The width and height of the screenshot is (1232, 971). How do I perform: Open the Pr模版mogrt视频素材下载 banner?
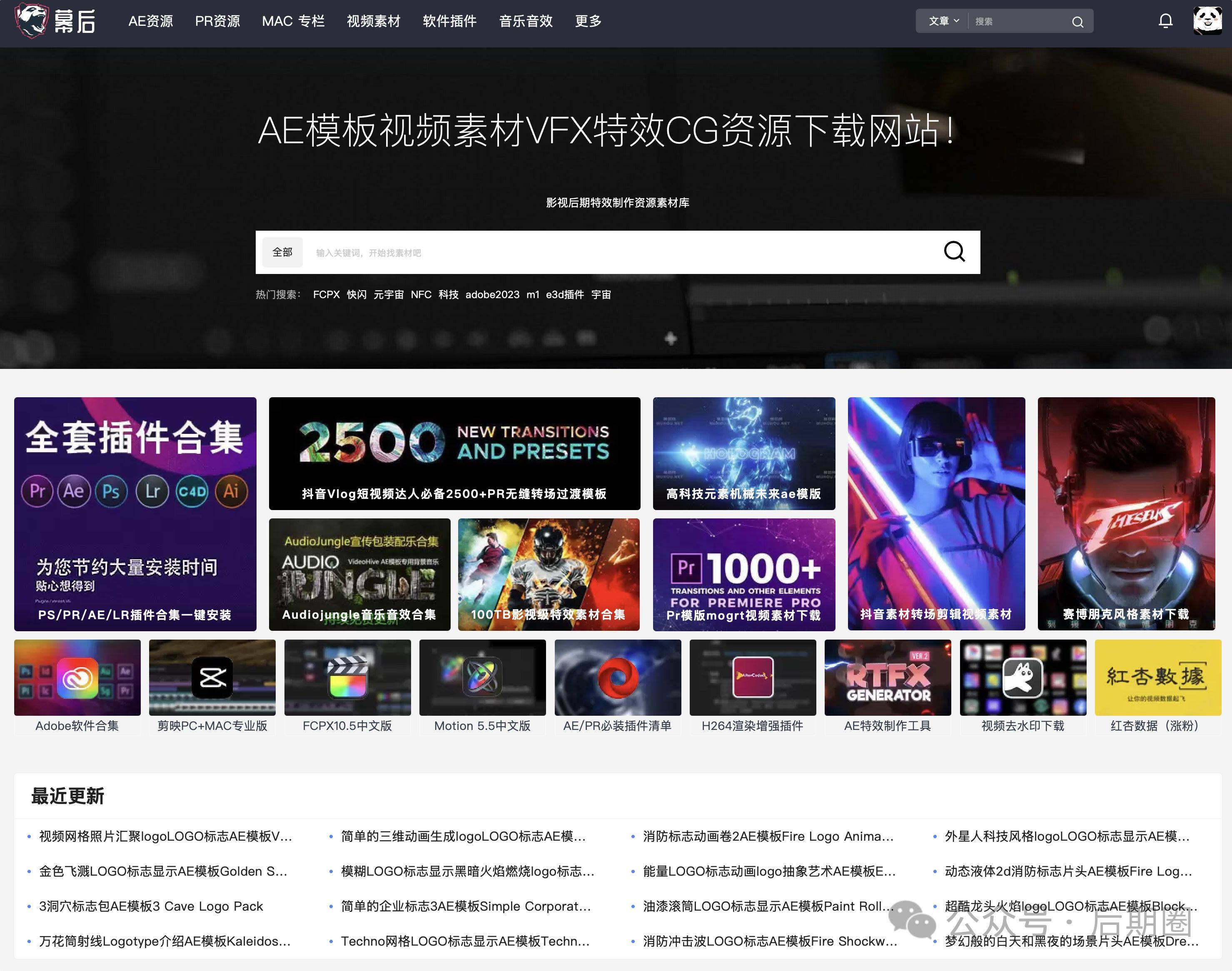pos(744,575)
